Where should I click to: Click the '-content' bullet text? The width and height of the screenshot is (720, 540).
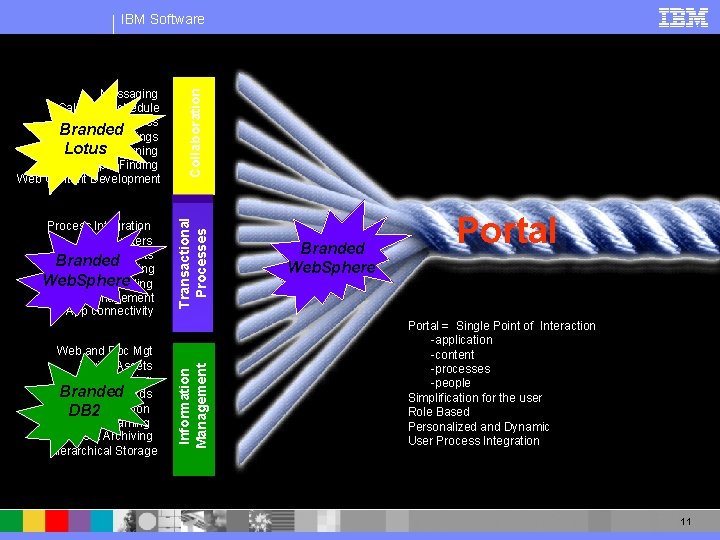452,354
